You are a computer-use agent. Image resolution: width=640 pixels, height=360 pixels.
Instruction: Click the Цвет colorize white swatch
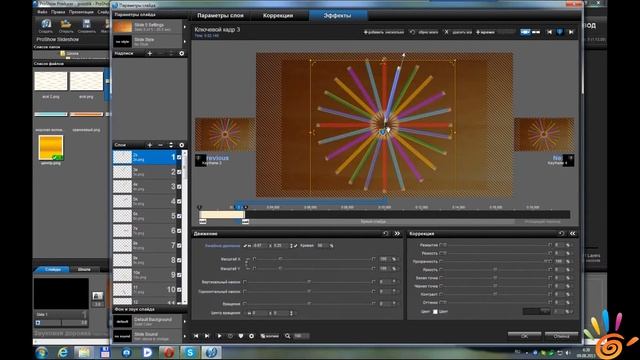tap(435, 311)
